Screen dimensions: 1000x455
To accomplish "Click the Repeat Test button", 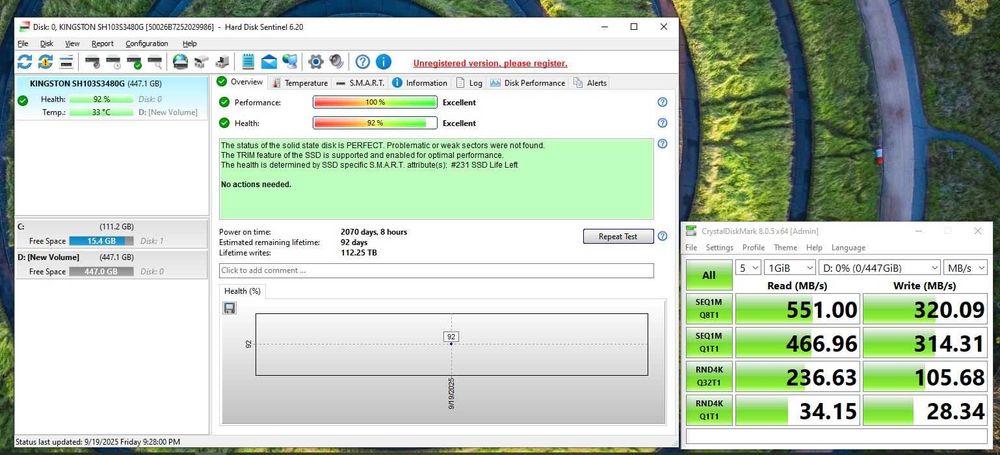I will pos(618,236).
